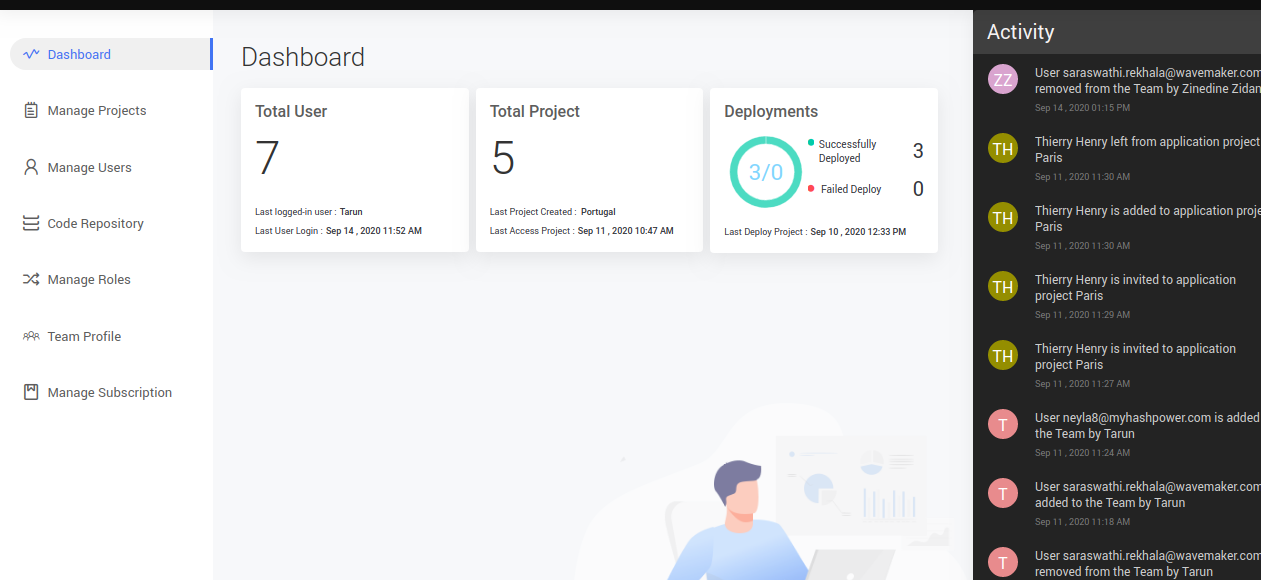
Task: Click the Manage Projects clipboard icon
Action: (31, 111)
